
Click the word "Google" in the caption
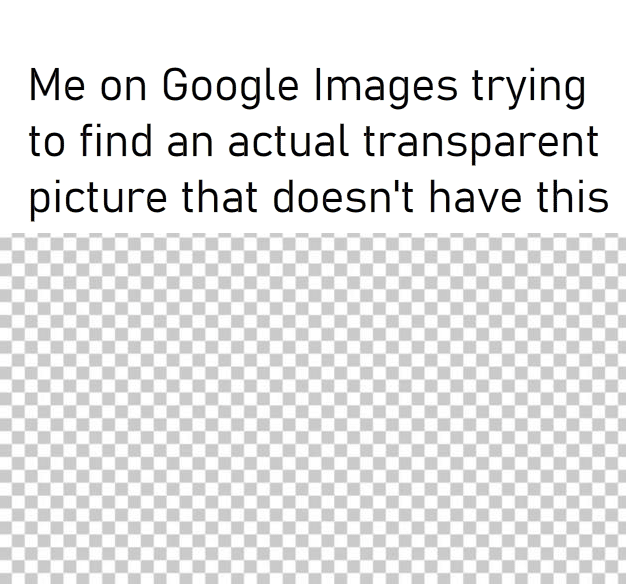230,87
